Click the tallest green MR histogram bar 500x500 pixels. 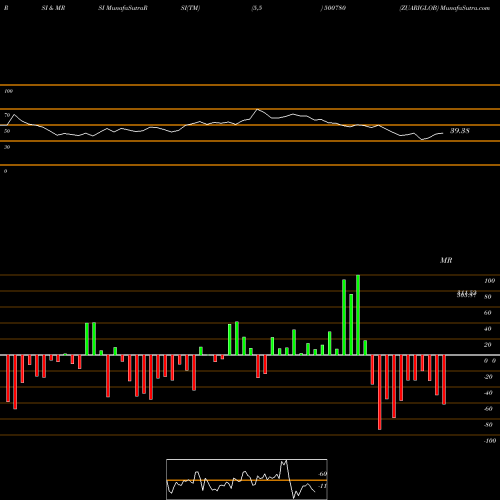click(358, 315)
